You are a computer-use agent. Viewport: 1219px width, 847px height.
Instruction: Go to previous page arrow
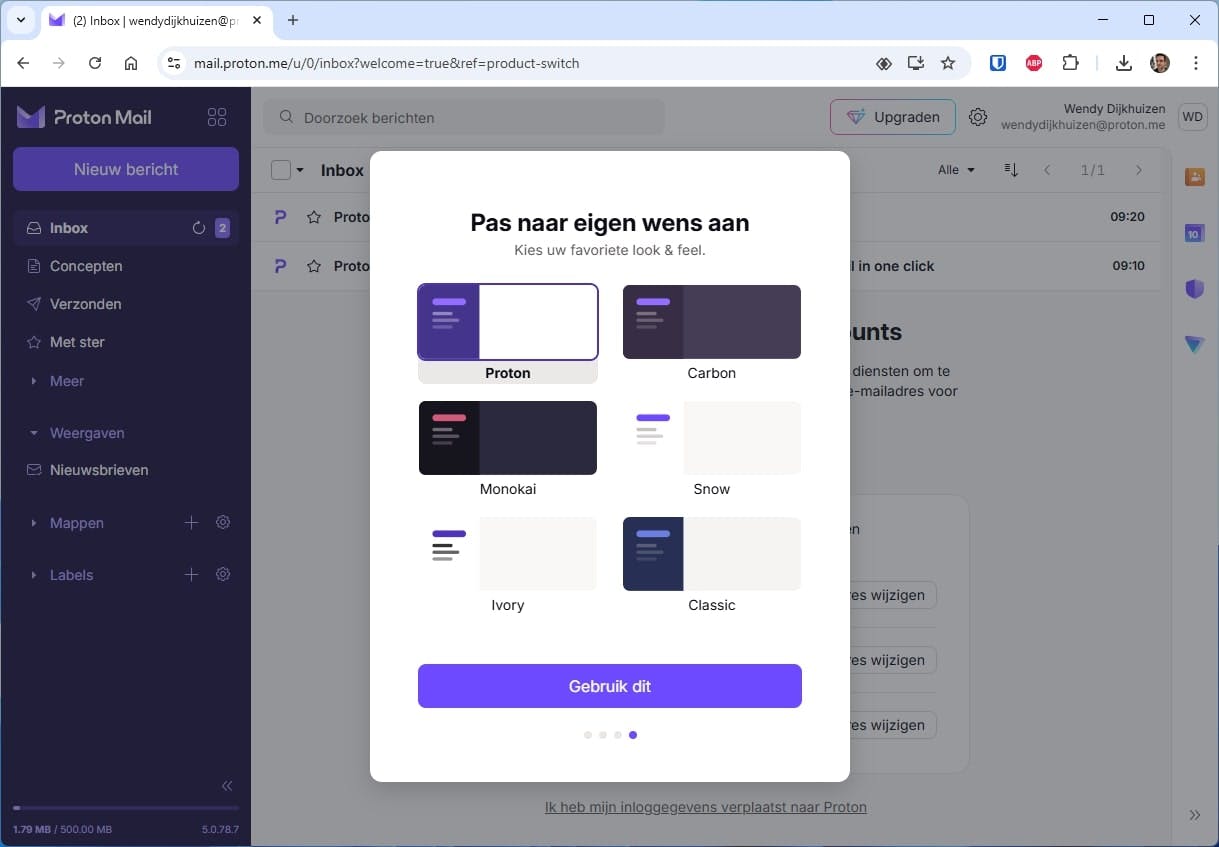click(x=1047, y=170)
